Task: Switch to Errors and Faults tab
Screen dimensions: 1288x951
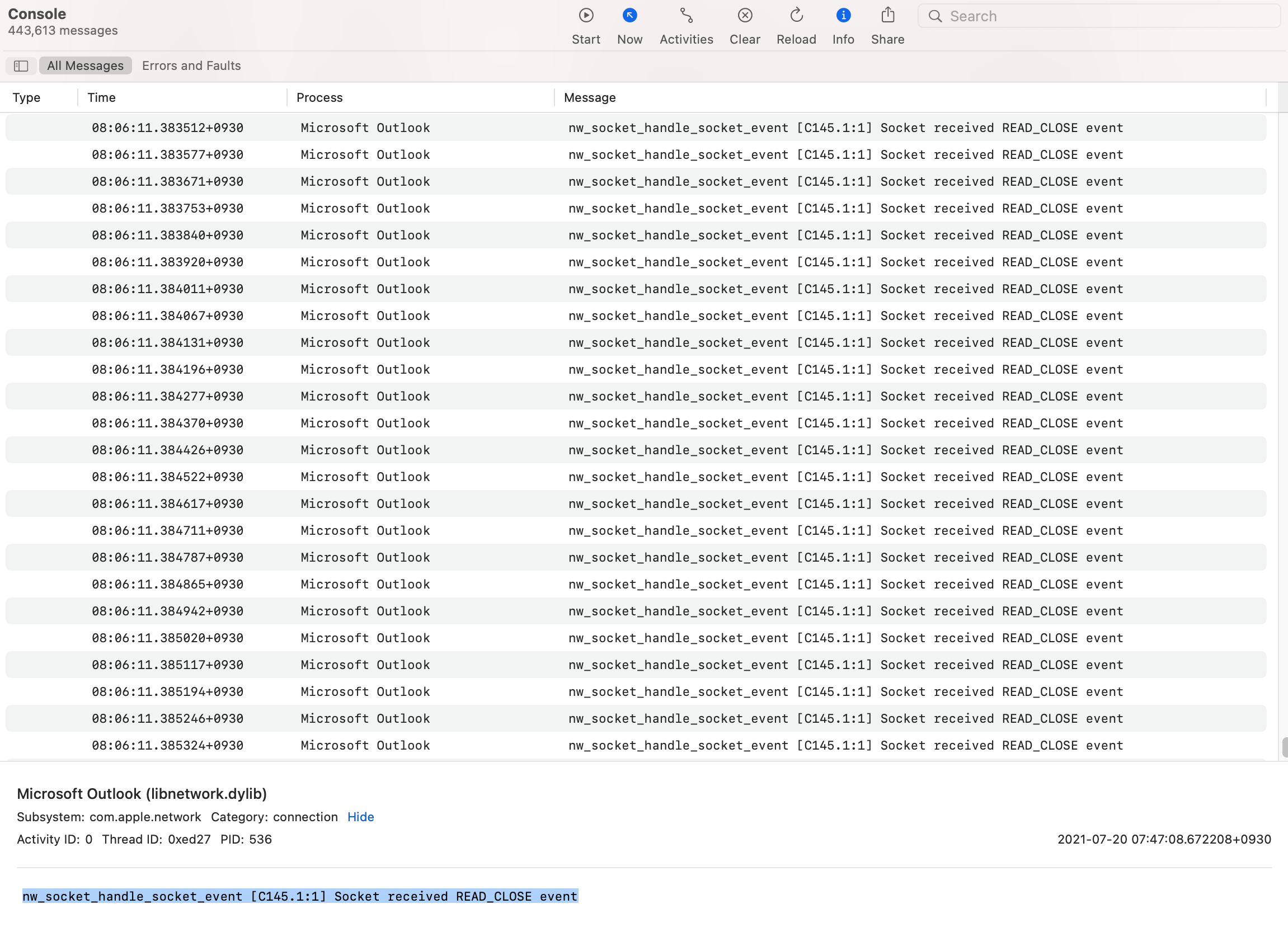Action: (x=191, y=65)
